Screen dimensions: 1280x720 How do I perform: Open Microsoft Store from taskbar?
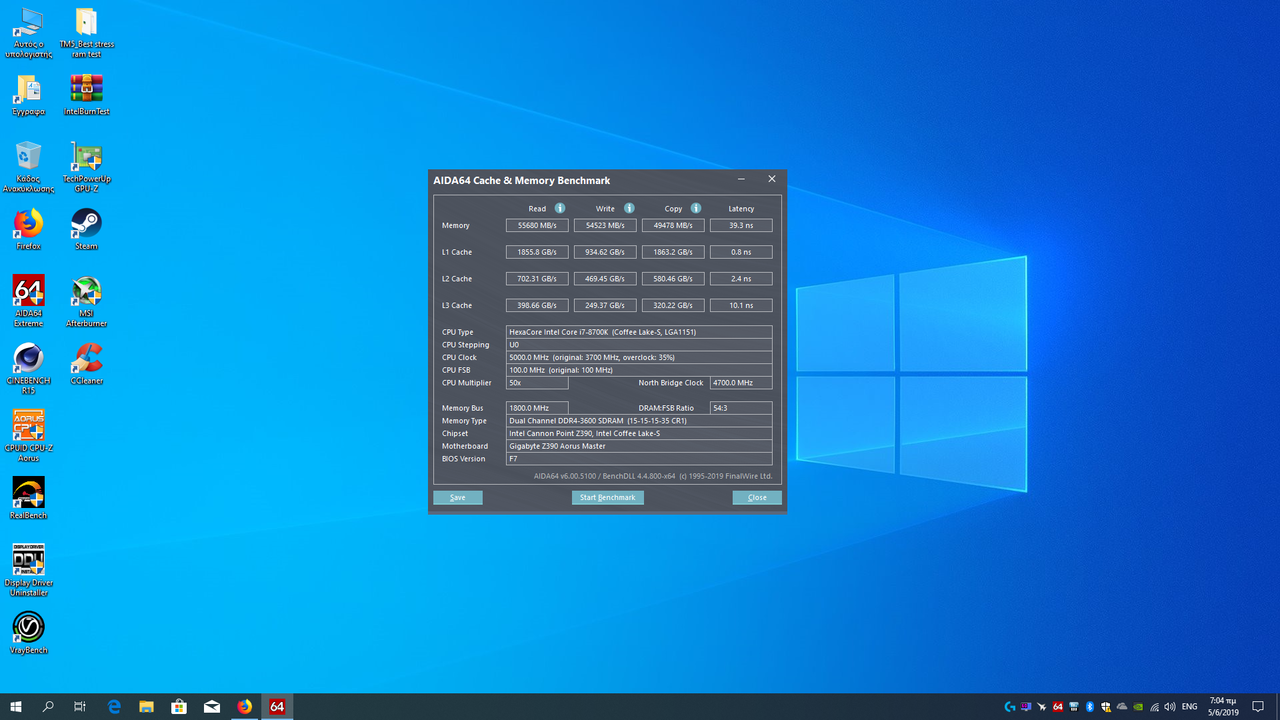point(179,707)
